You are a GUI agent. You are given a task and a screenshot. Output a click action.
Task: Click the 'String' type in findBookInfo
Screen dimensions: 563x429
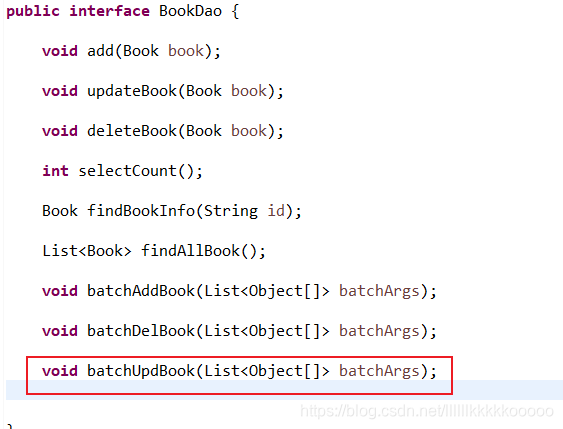pos(231,211)
